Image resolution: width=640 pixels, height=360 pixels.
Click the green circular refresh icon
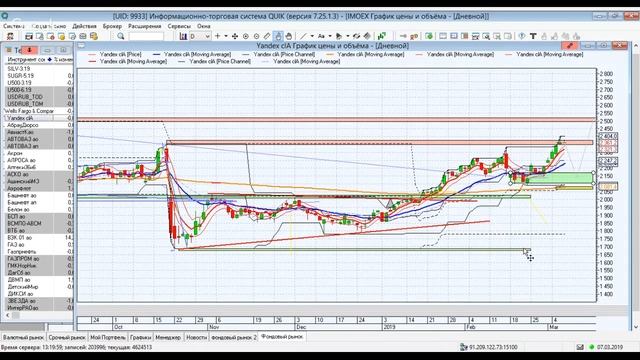click(x=429, y=36)
